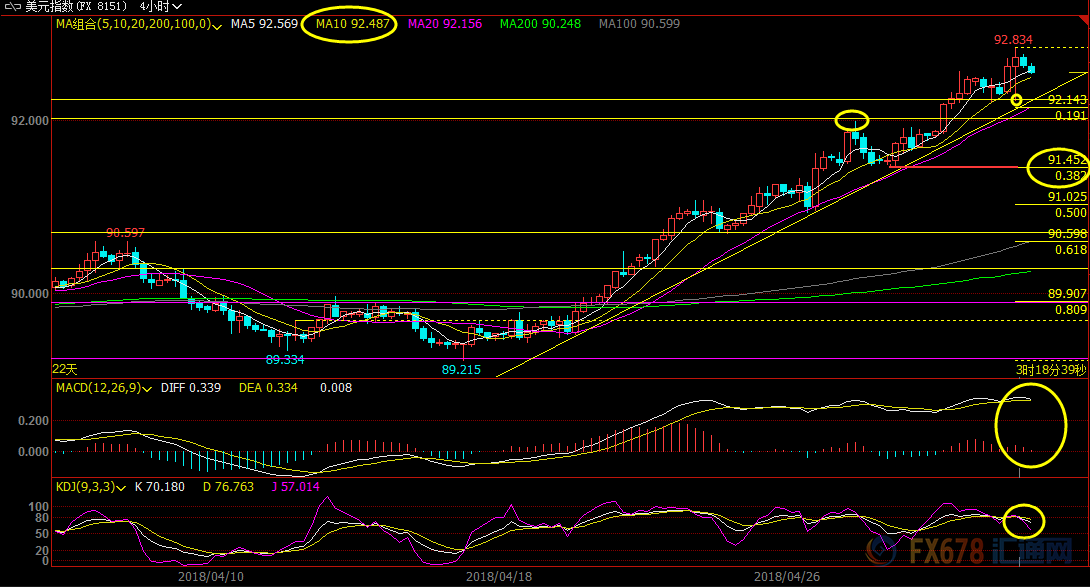
Task: Click the 92.834 high price marker
Action: pos(1012,39)
